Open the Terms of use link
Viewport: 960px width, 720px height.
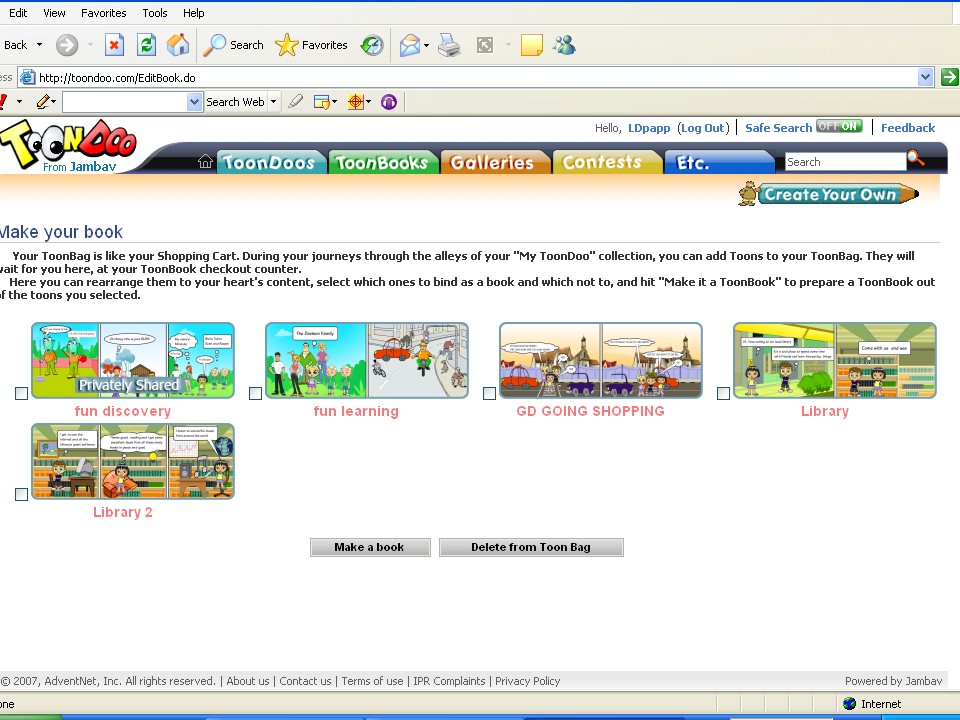(372, 681)
